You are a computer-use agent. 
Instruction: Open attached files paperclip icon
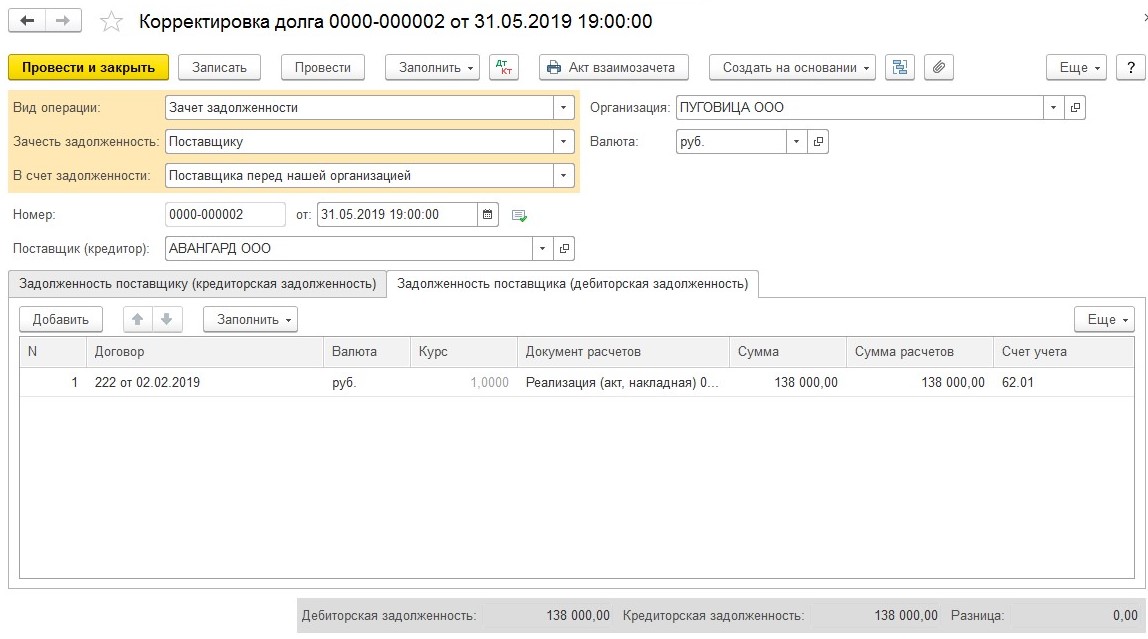pyautogui.click(x=938, y=67)
